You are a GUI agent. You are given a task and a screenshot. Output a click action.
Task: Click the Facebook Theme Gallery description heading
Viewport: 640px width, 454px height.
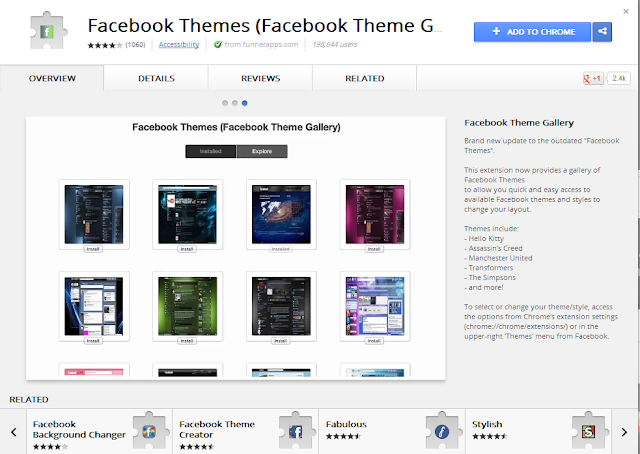[519, 123]
